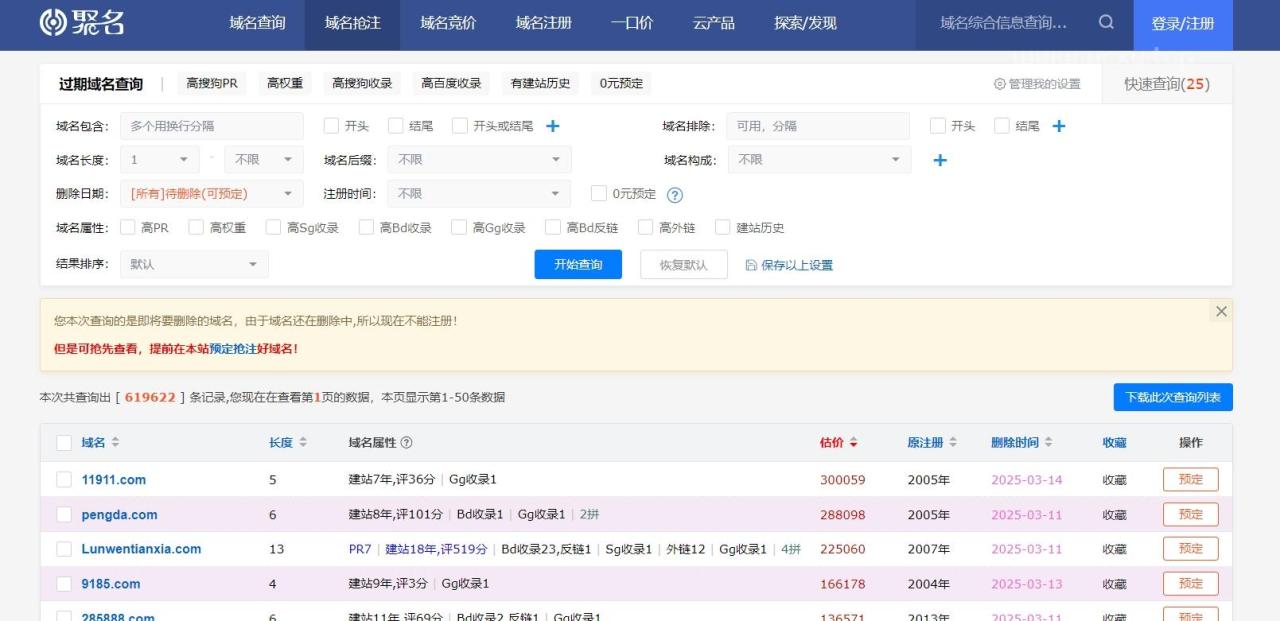Open the maximum 域名长度 不限 dropdown
Screen dimensions: 1280x621
click(x=264, y=160)
